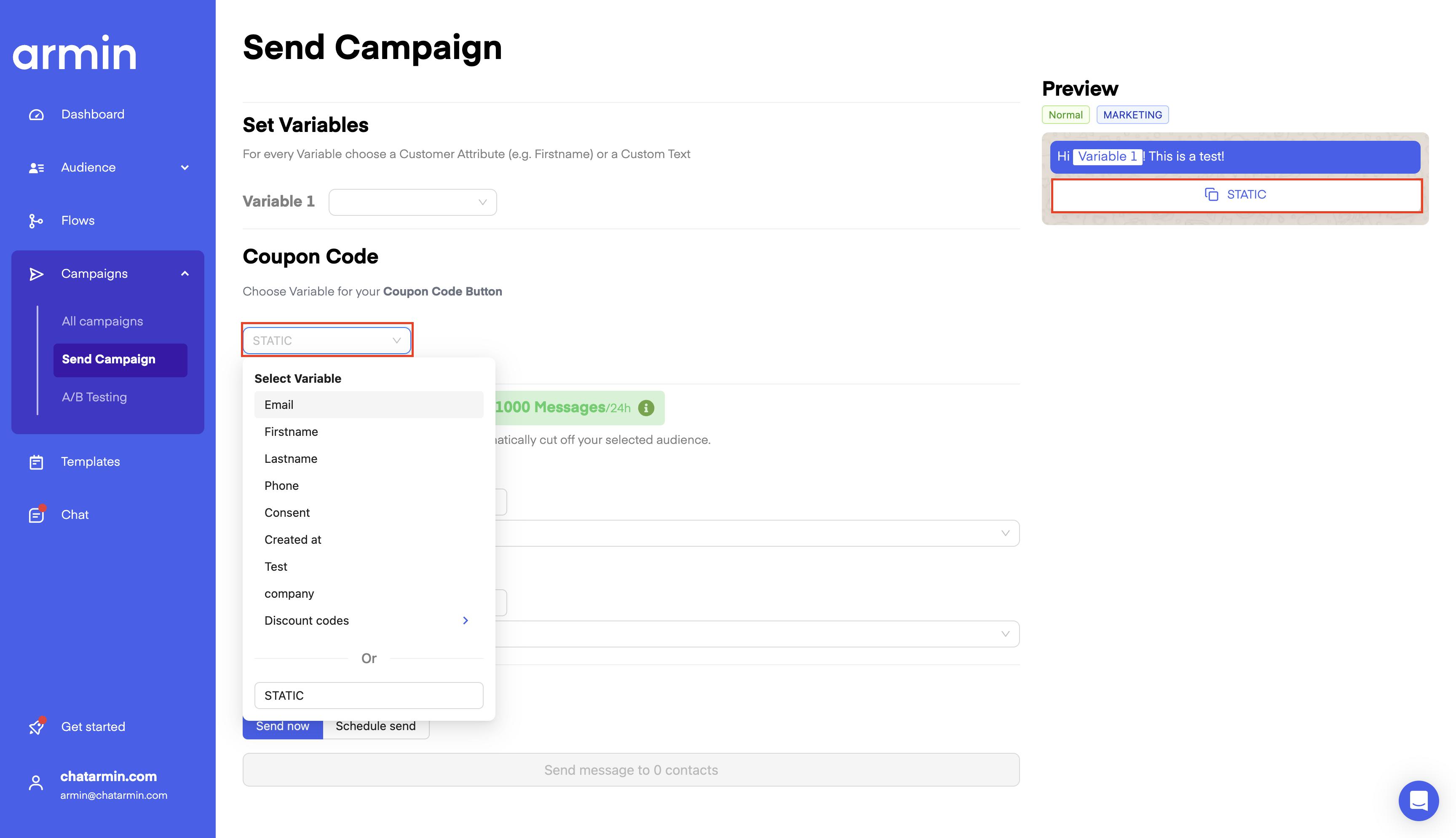The width and height of the screenshot is (1456, 838).
Task: Collapse the Campaigns sidebar section
Action: [185, 274]
